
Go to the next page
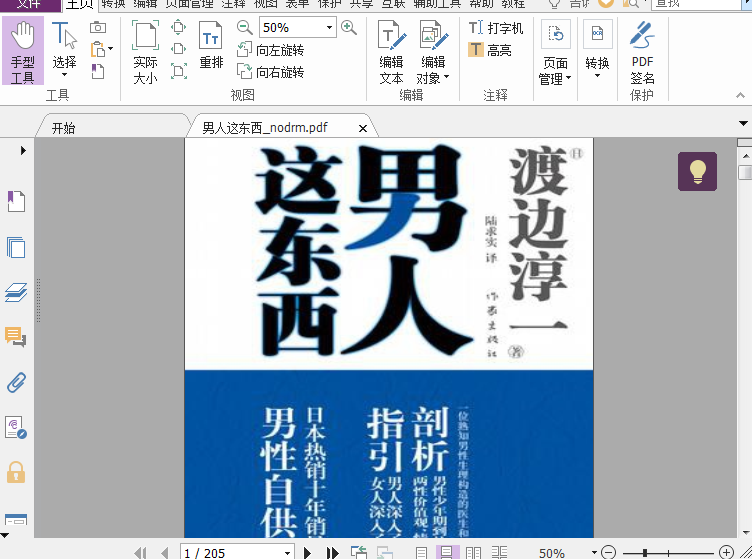click(307, 553)
